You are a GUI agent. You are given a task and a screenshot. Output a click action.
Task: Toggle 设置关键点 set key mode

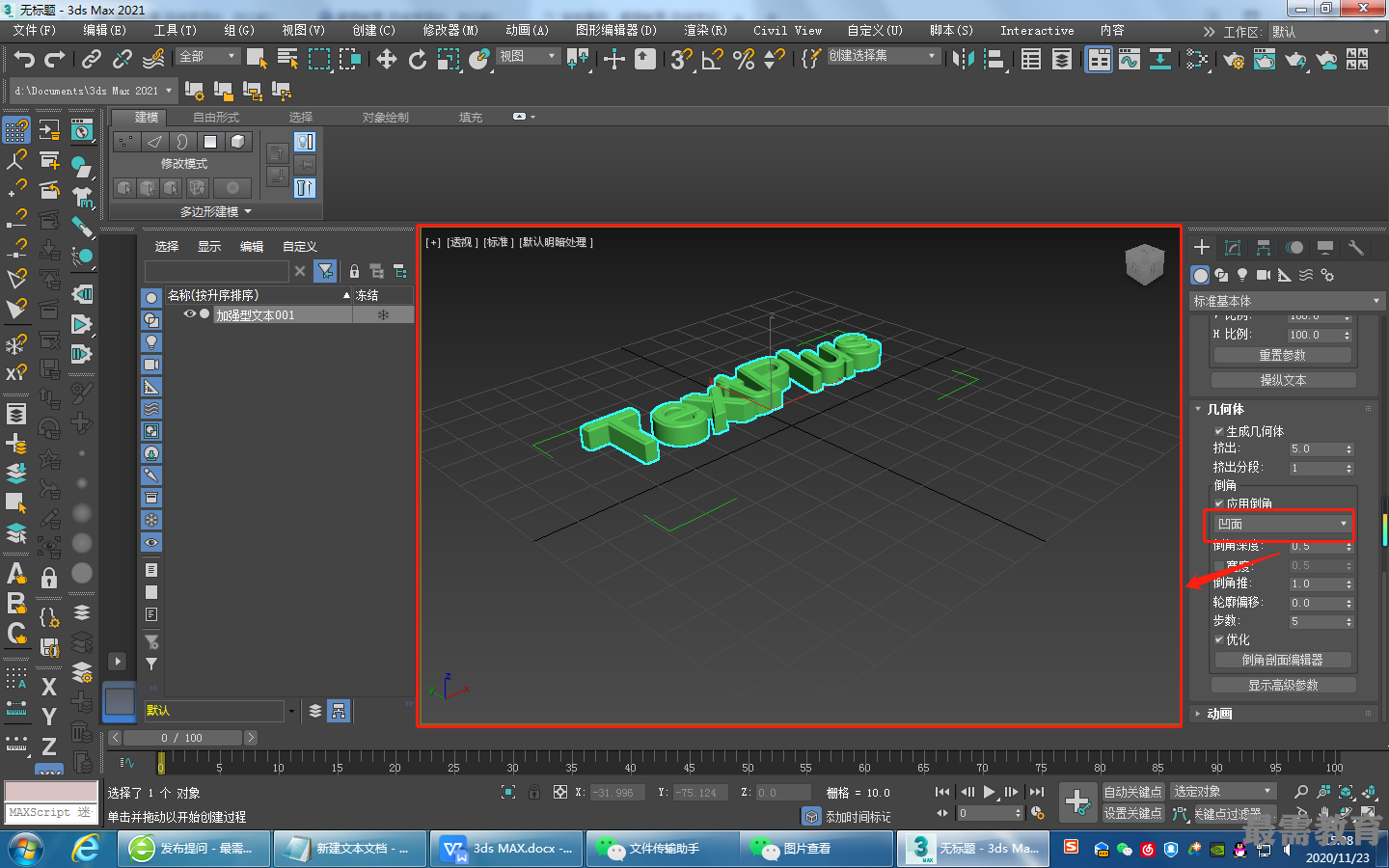click(1132, 813)
